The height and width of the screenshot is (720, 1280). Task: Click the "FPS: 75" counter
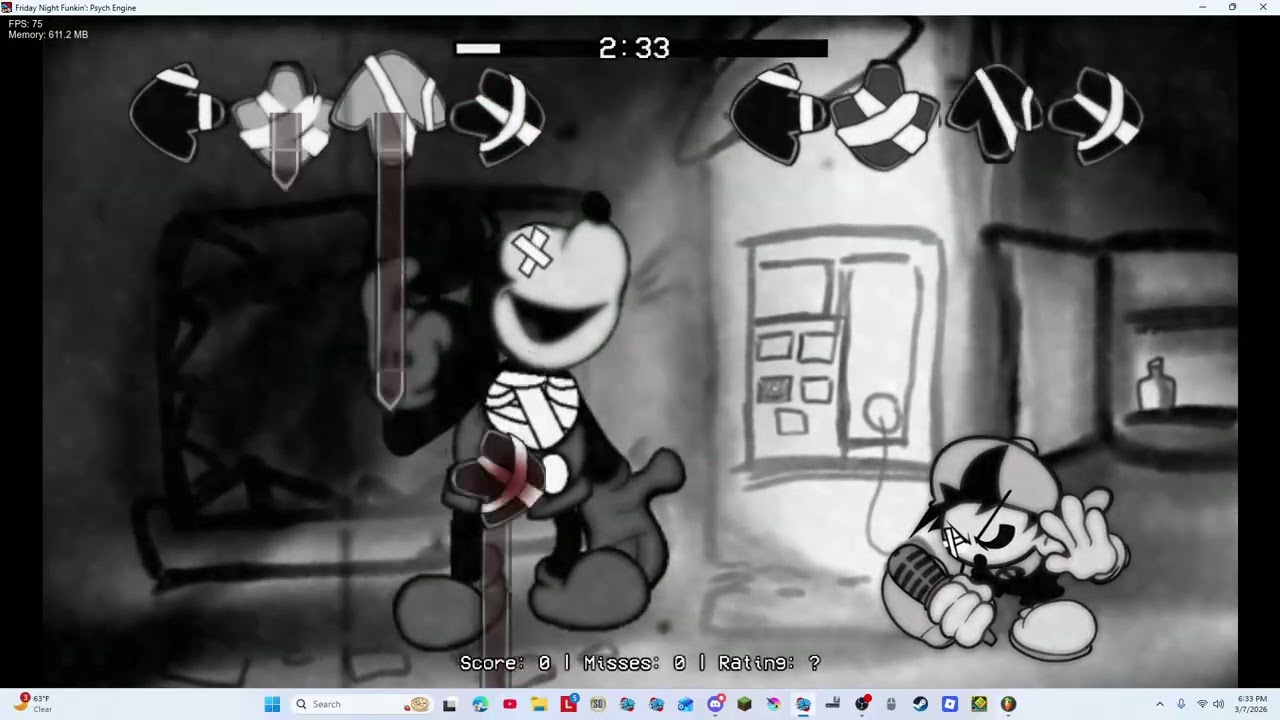(26, 24)
